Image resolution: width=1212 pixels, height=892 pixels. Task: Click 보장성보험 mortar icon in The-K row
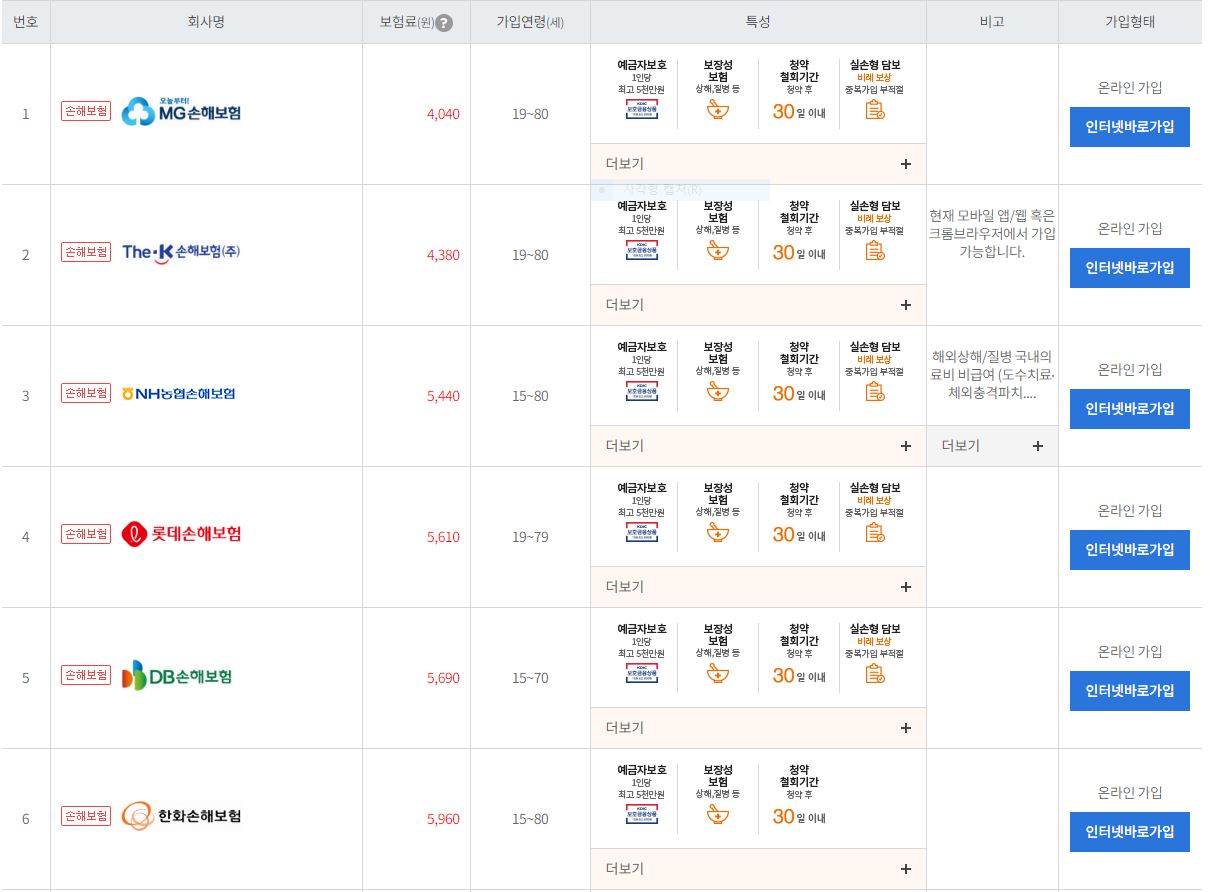(x=717, y=250)
